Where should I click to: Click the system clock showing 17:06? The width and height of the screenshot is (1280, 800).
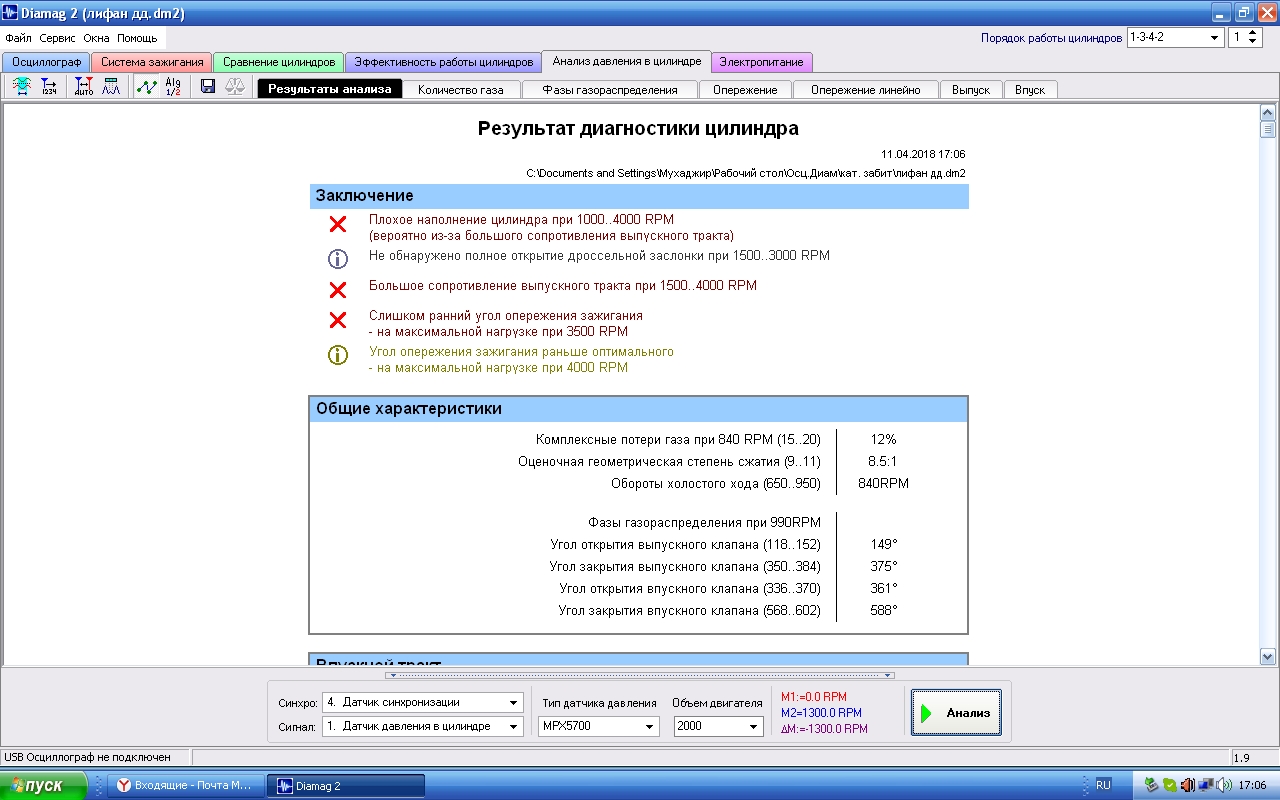click(1252, 785)
